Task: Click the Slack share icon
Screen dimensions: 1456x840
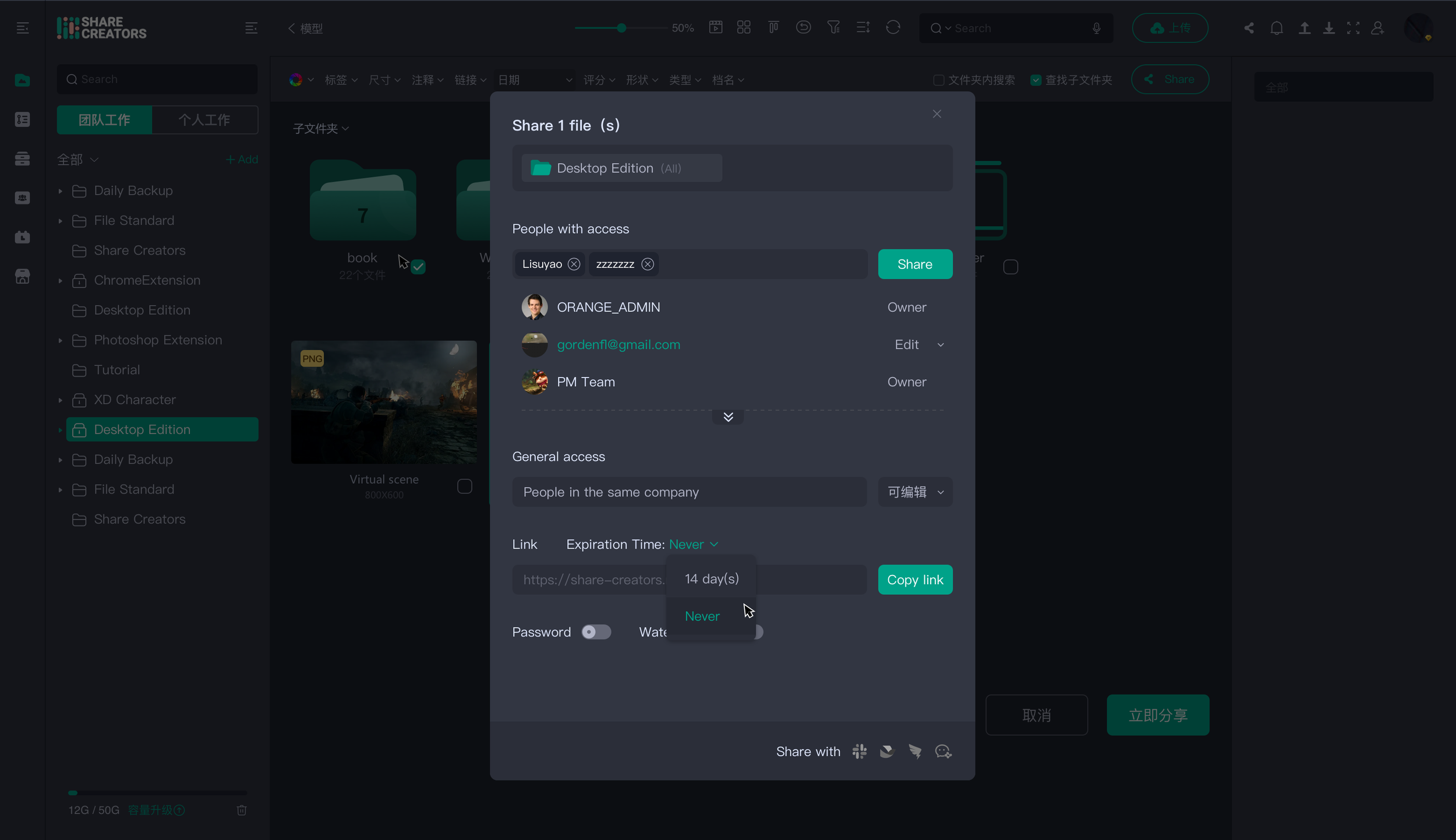Action: tap(860, 751)
